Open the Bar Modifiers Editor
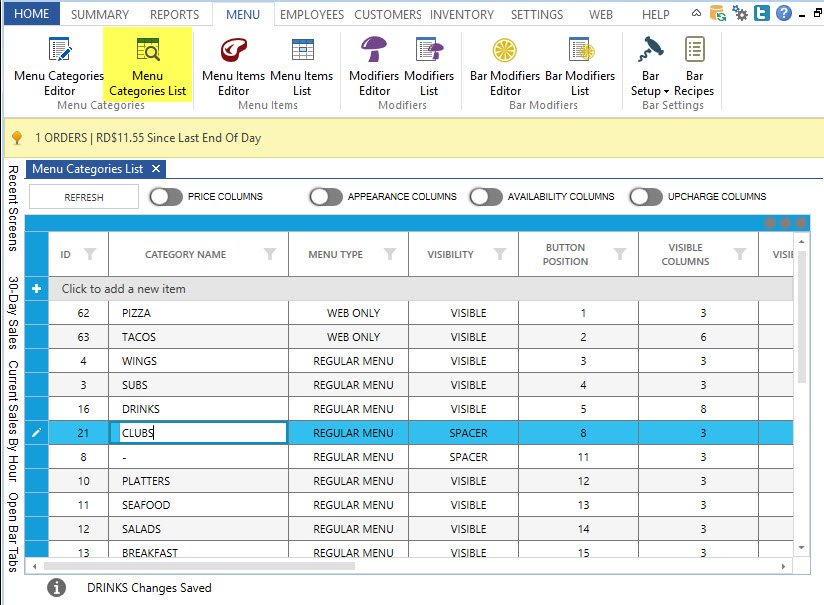824x605 pixels. pos(505,66)
